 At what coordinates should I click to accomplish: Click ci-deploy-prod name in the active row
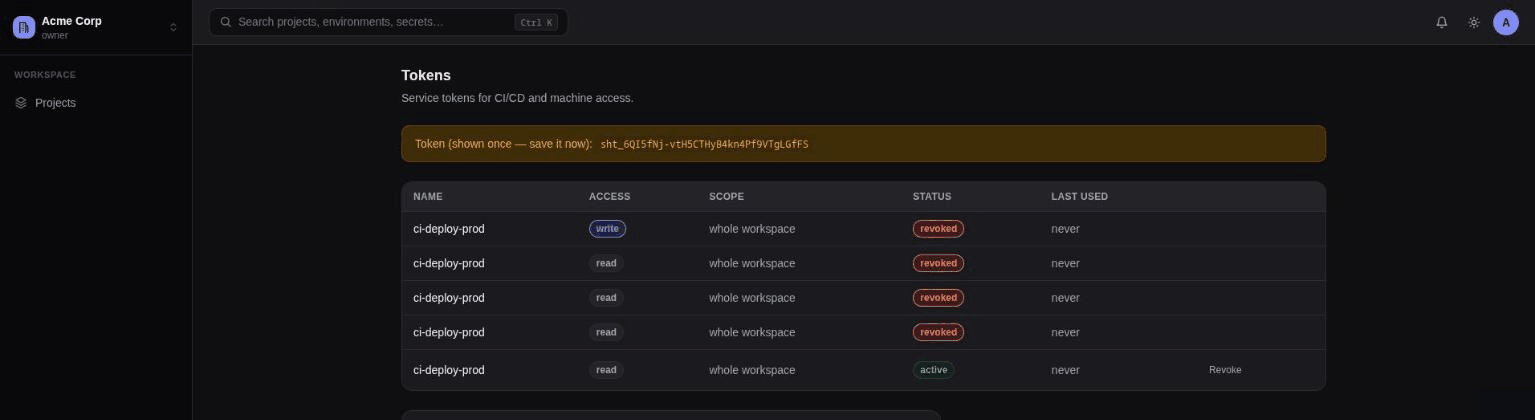(449, 370)
